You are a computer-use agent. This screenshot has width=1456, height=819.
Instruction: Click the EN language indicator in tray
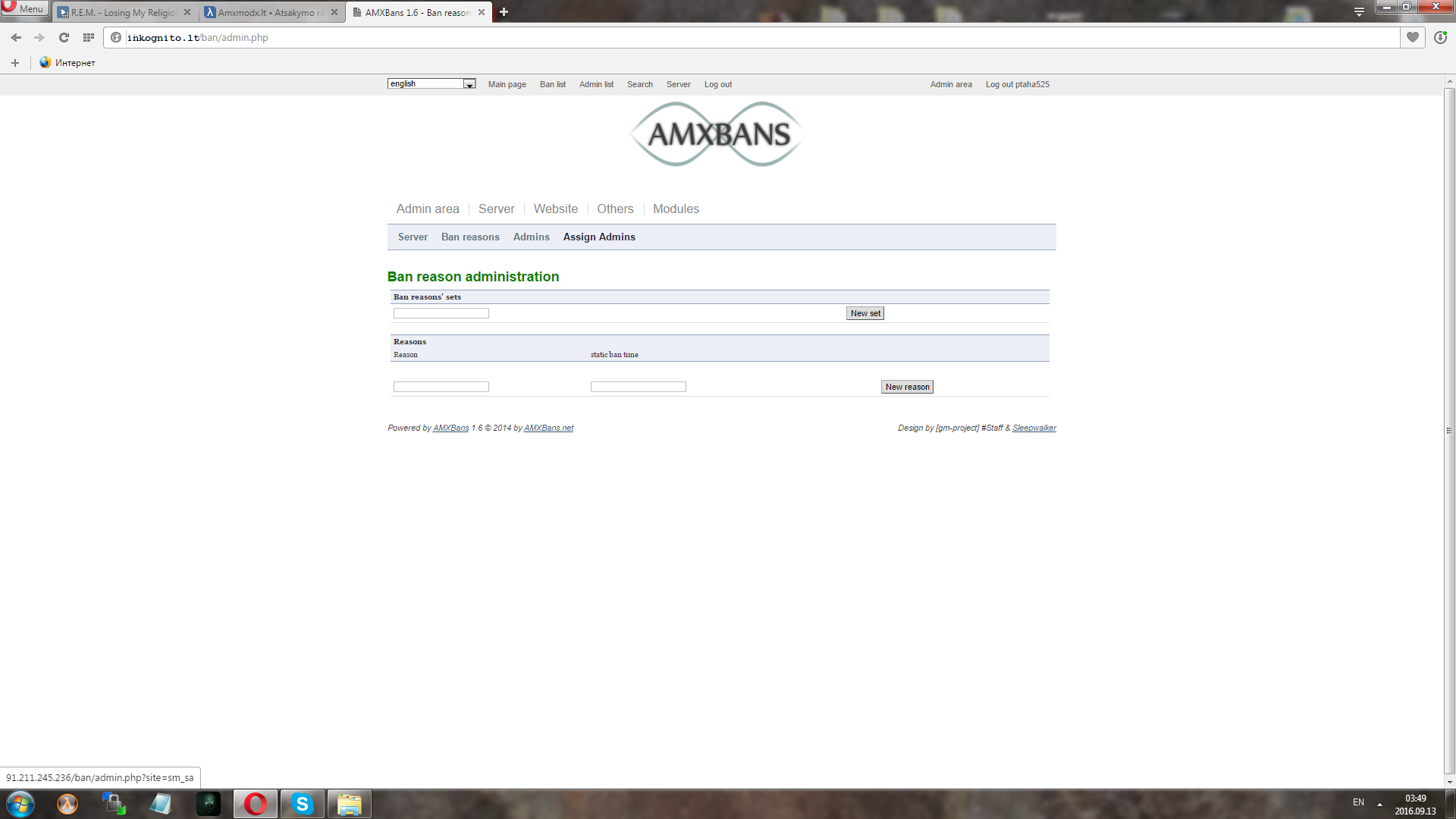(x=1358, y=802)
